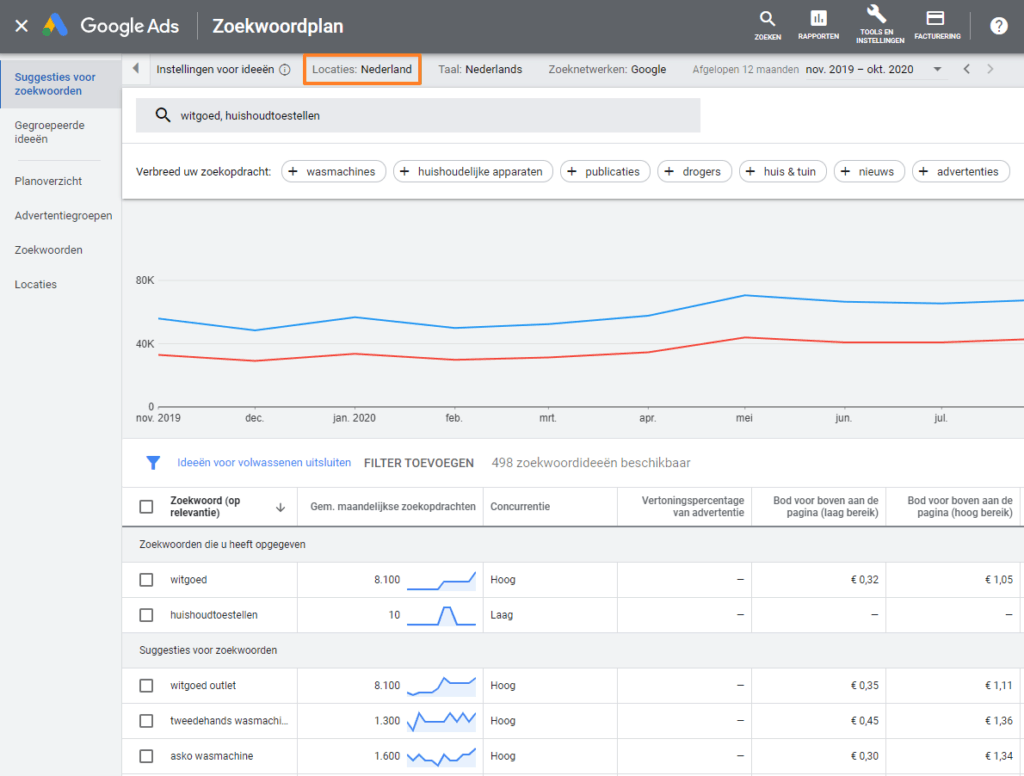Viewport: 1024px width, 776px height.
Task: Add wasmachines to broaden search
Action: (334, 172)
